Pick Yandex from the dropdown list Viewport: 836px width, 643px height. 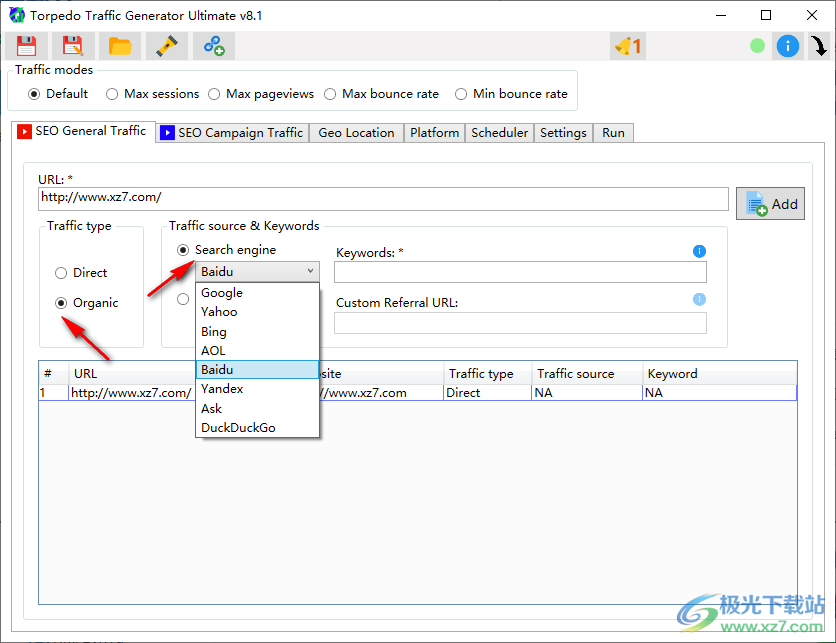click(x=258, y=389)
